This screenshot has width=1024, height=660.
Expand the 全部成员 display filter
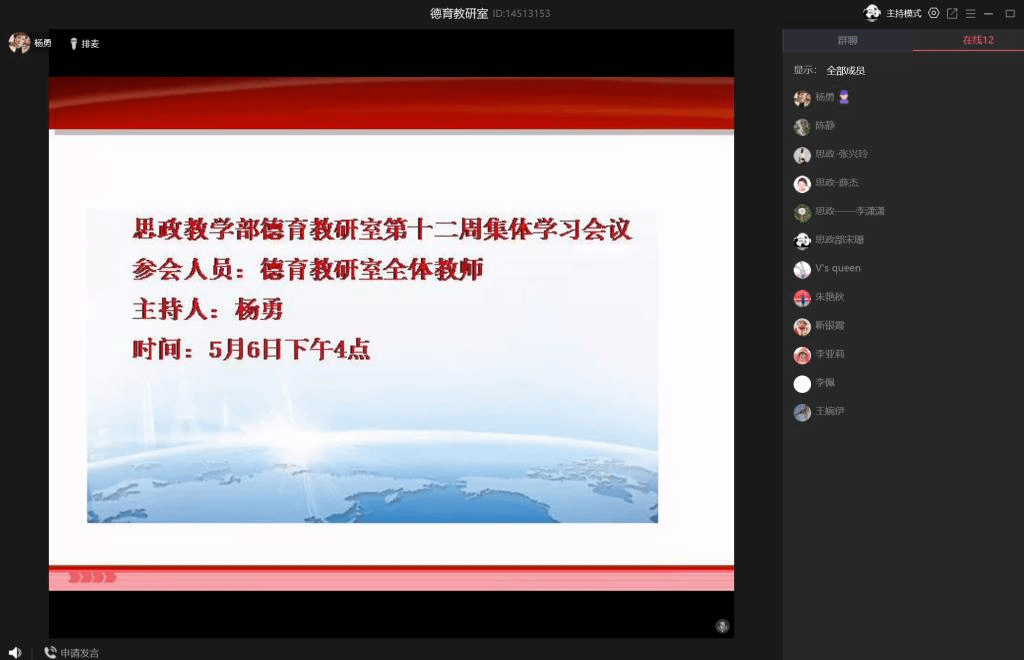tap(845, 71)
